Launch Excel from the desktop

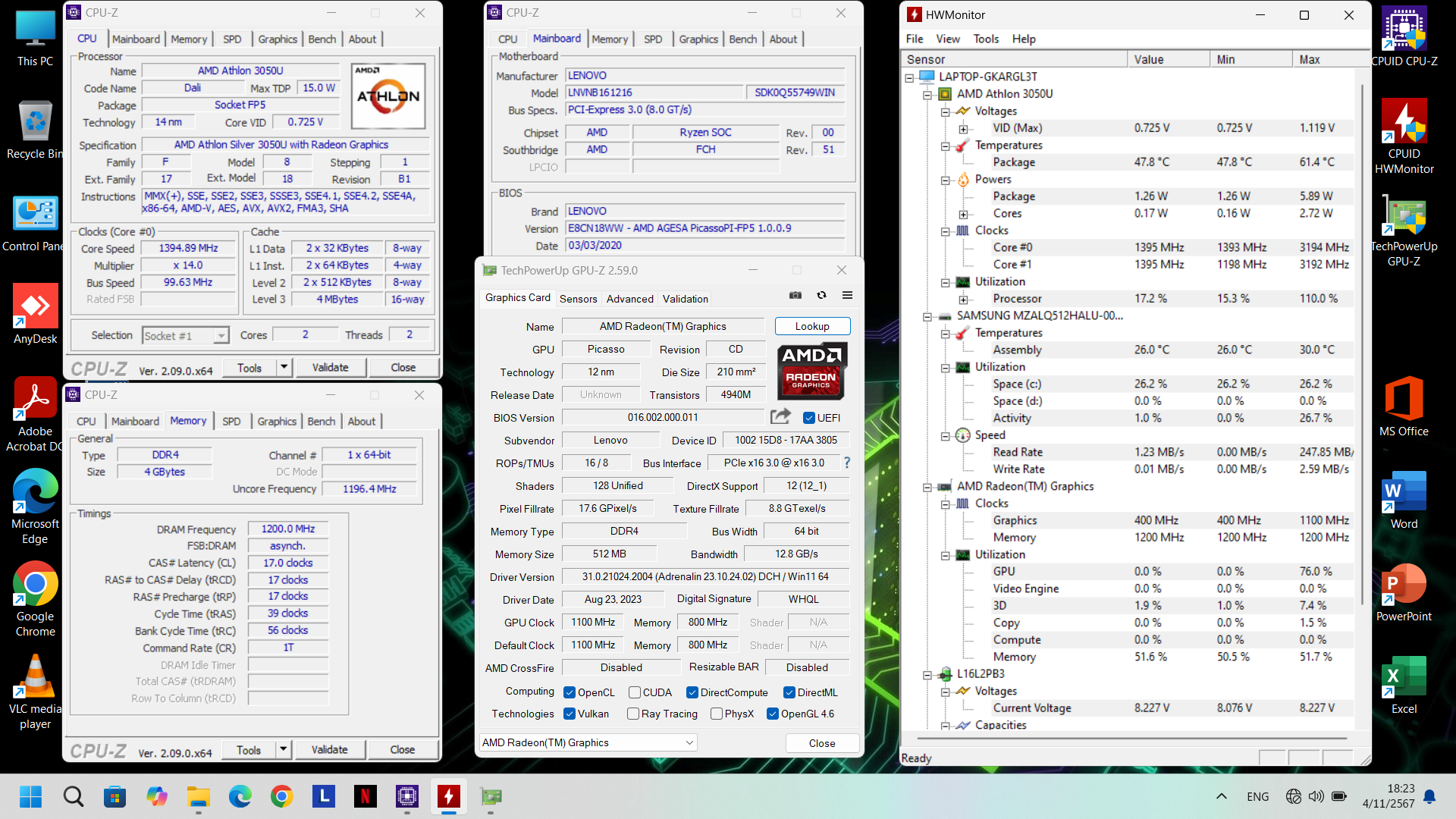pyautogui.click(x=1404, y=684)
